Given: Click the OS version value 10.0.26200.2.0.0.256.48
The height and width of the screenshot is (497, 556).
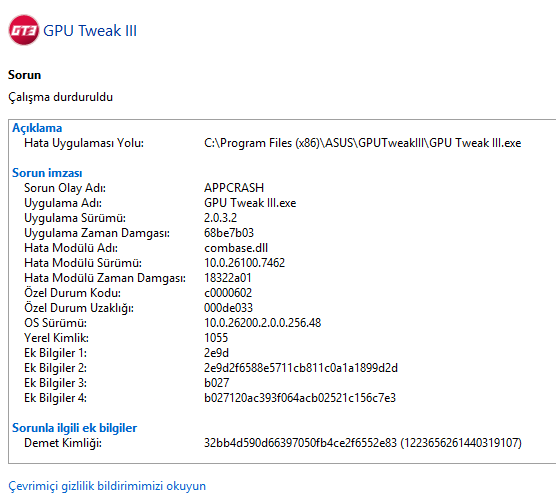Looking at the screenshot, I should [x=262, y=323].
